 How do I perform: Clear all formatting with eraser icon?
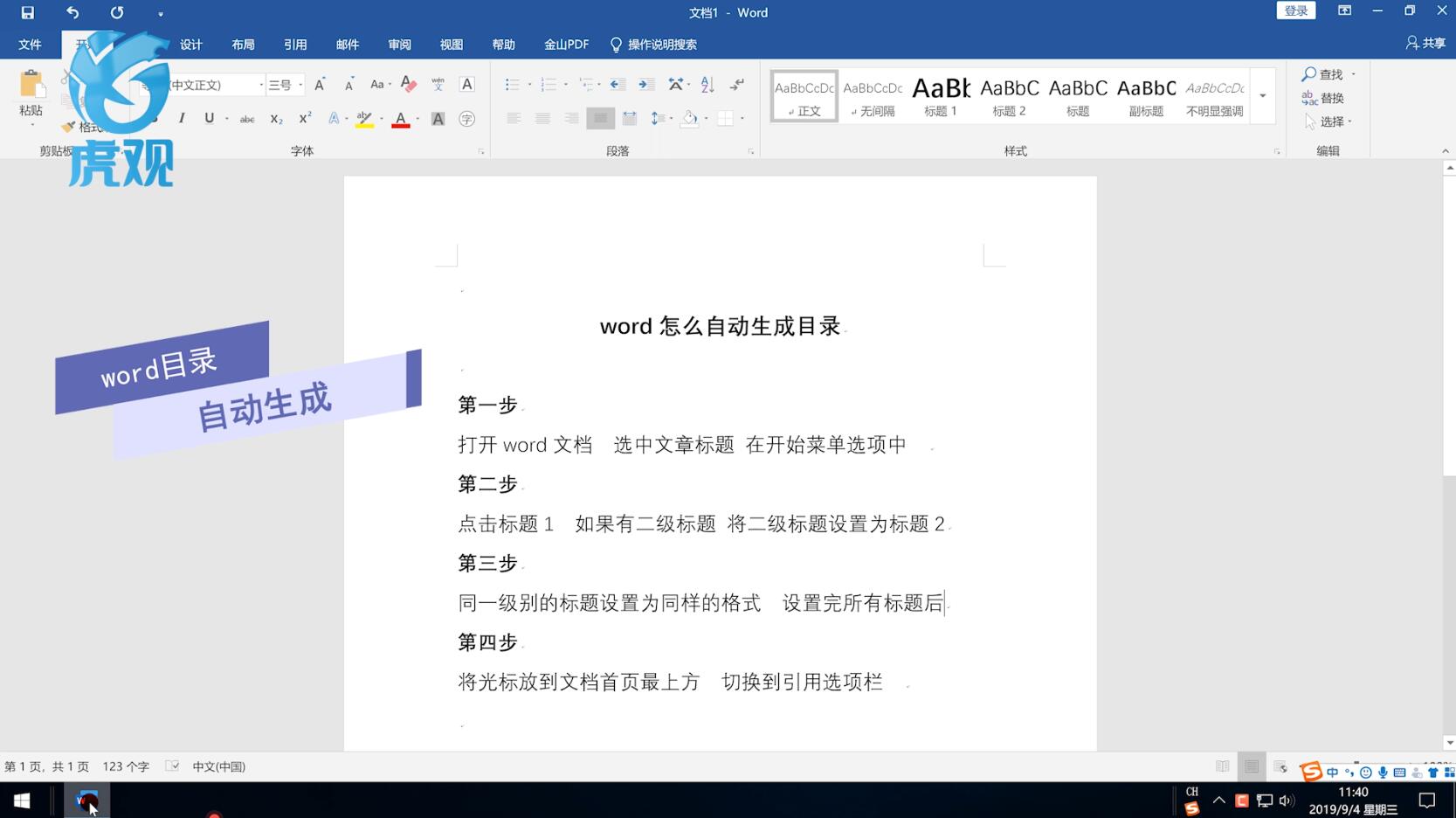(408, 84)
